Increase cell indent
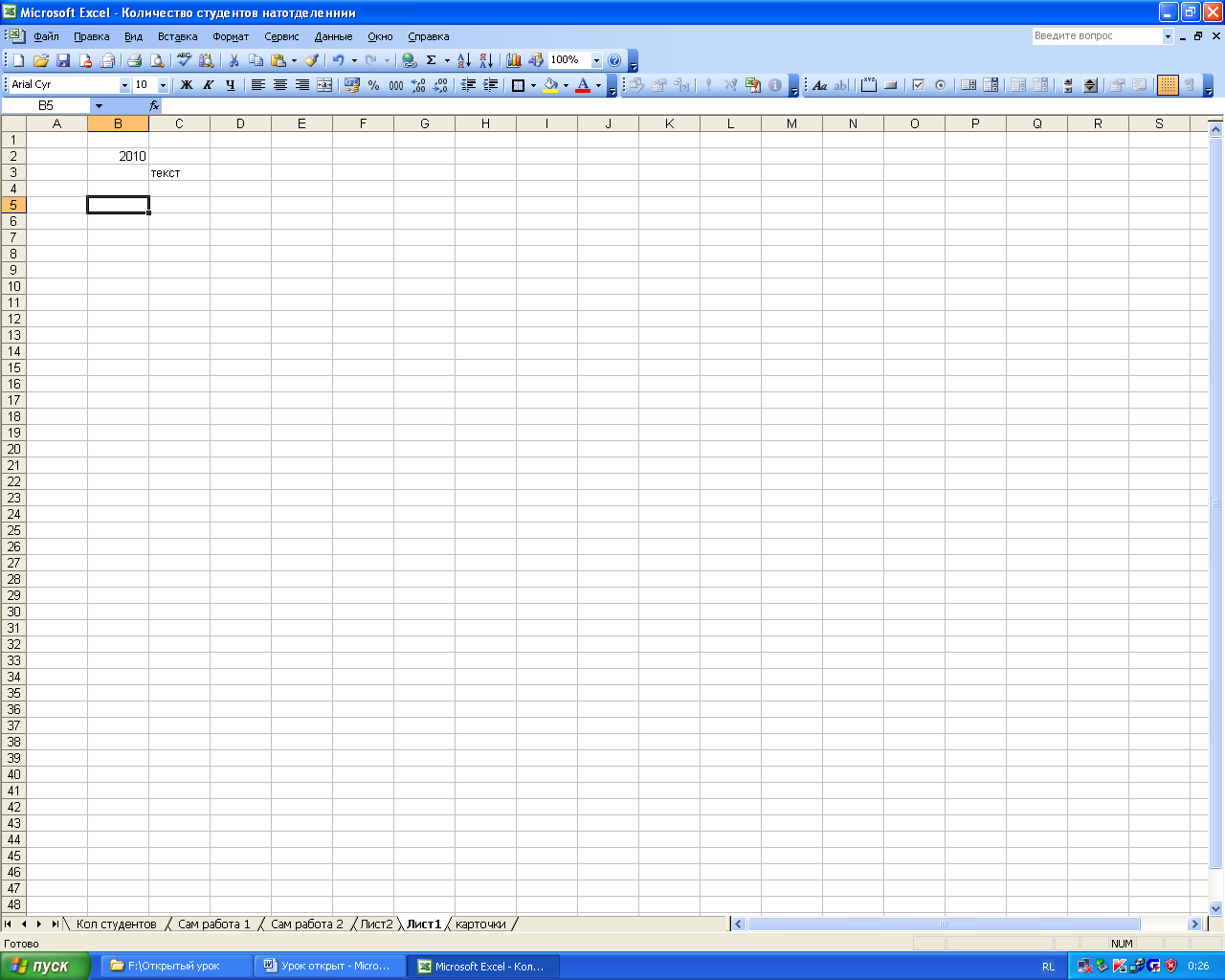This screenshot has width=1225, height=980. 490,85
